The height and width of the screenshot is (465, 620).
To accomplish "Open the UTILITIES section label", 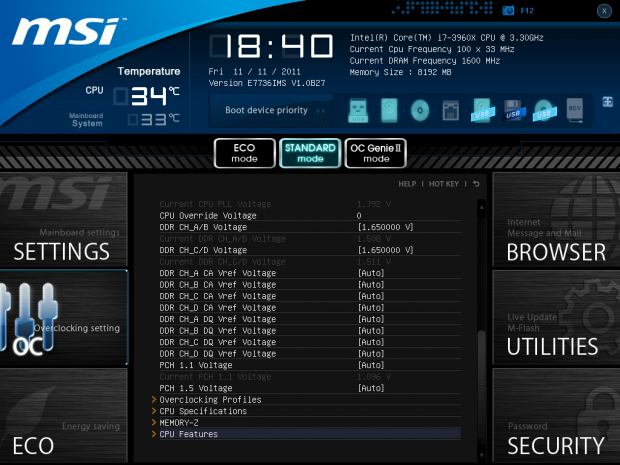I will click(552, 346).
